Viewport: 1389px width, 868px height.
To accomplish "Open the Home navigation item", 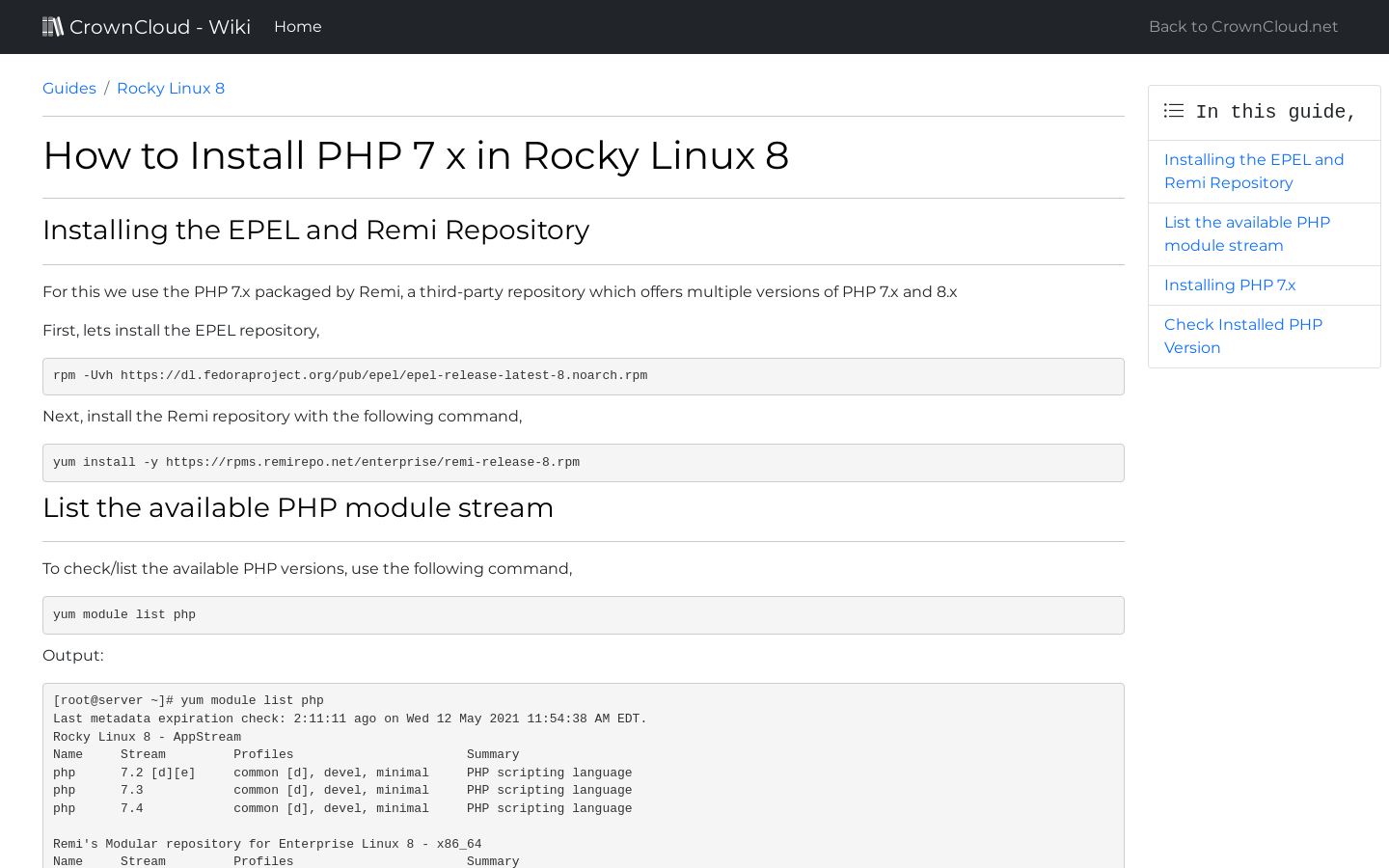I will pyautogui.click(x=297, y=26).
